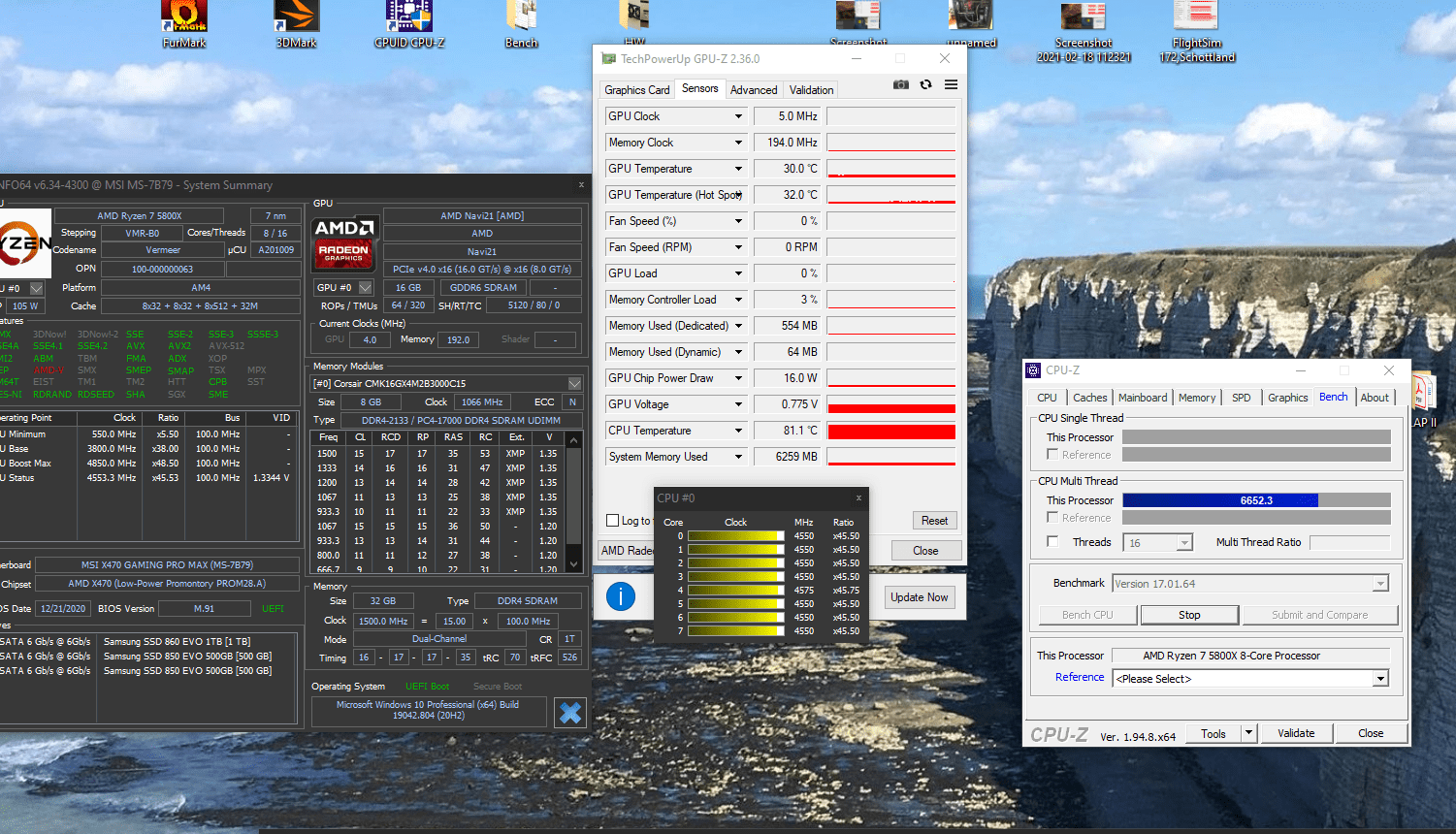This screenshot has height=834, width=1456.
Task: Open Memory Used (Dedicated) sensor dropdown
Action: click(738, 326)
